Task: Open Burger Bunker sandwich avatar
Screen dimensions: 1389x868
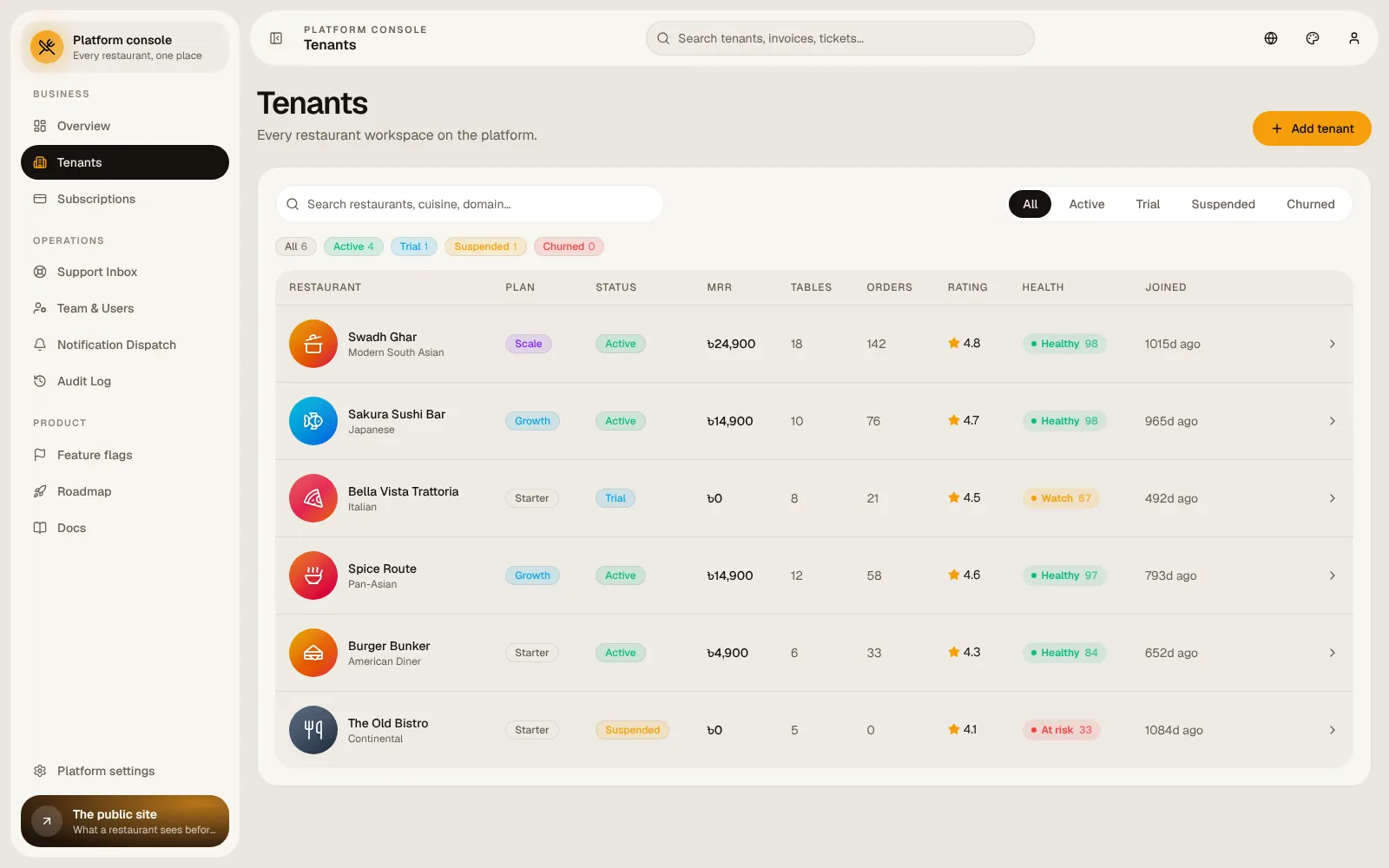Action: tap(313, 653)
